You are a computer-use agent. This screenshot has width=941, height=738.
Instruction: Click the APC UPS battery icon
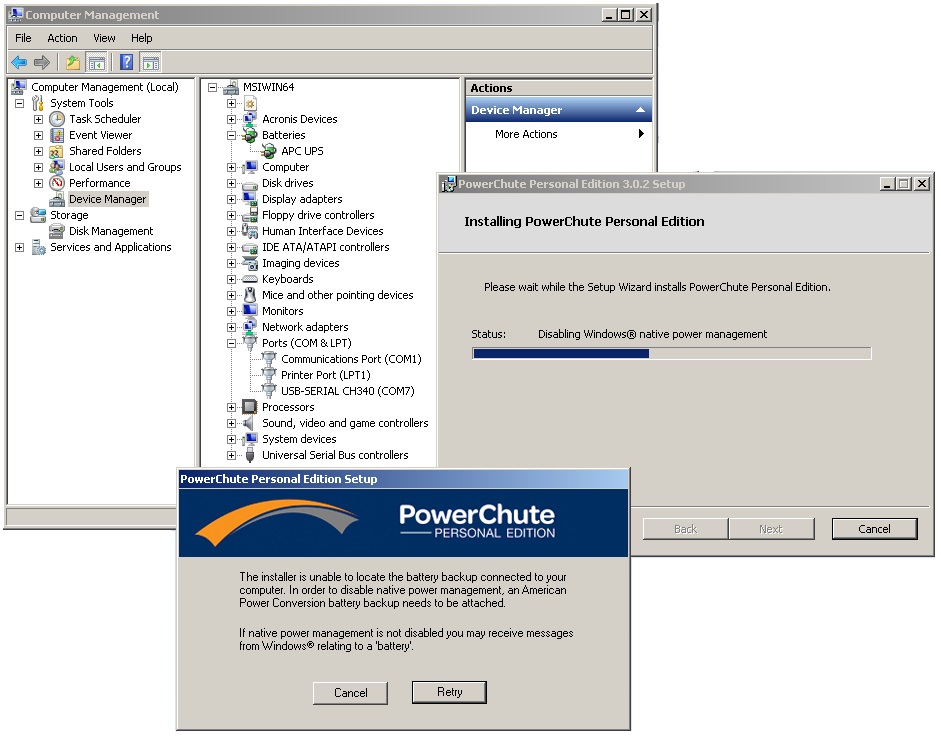pos(269,151)
